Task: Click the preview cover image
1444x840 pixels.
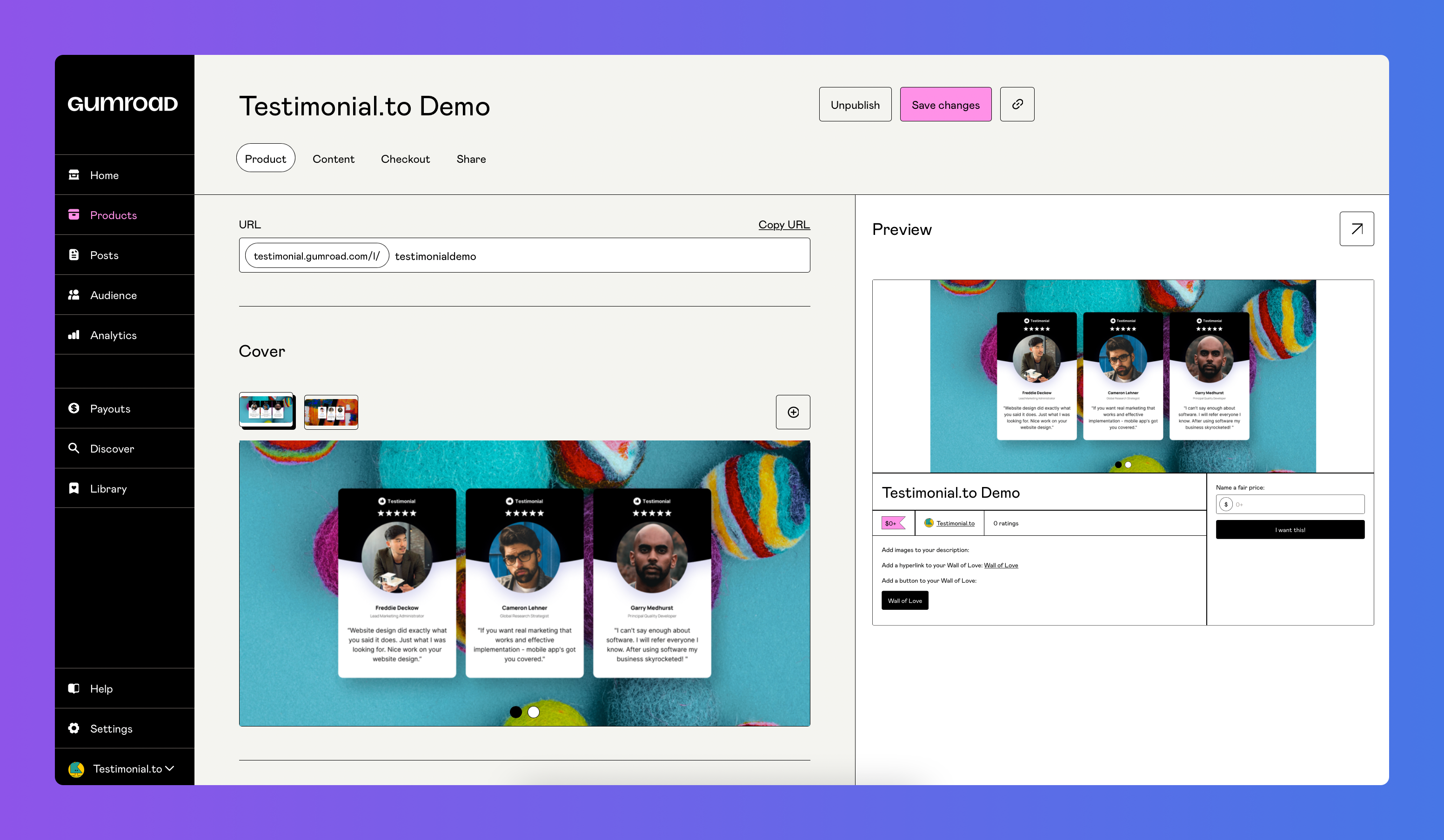Action: coord(1123,376)
